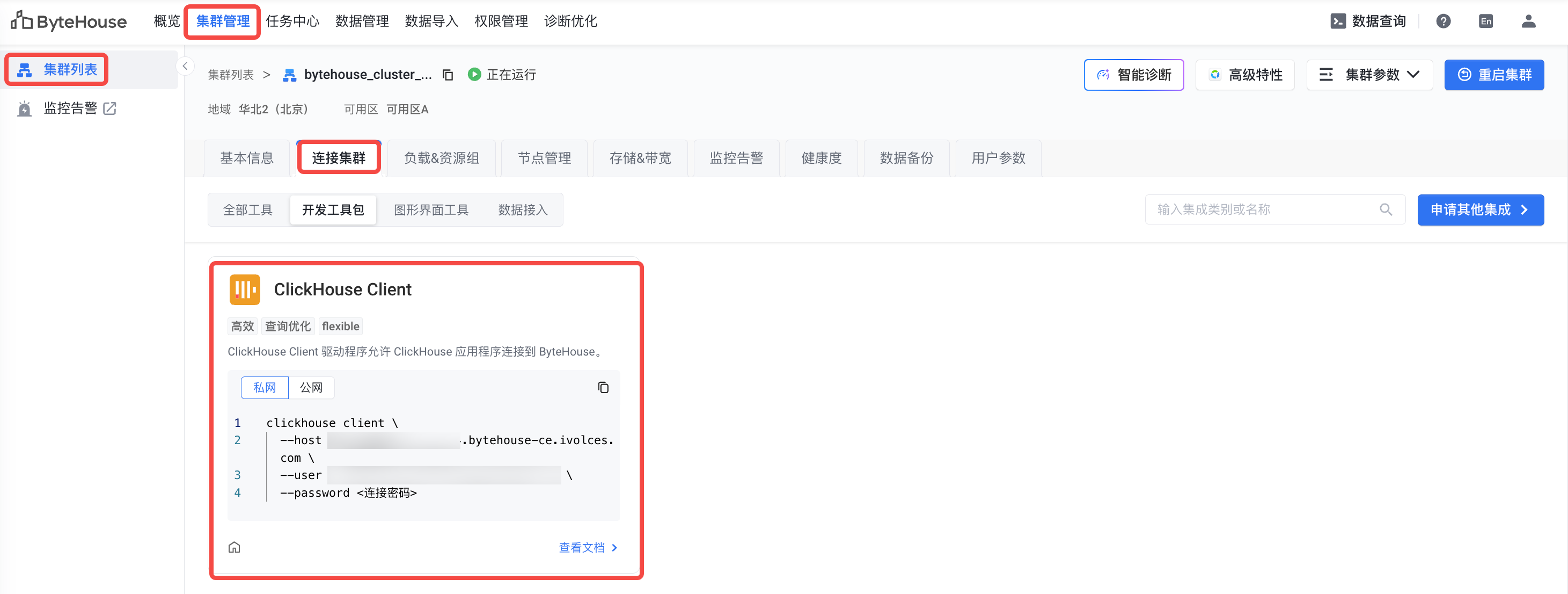Image resolution: width=1568 pixels, height=594 pixels.
Task: Collapse the left sidebar panel
Action: pos(185,66)
